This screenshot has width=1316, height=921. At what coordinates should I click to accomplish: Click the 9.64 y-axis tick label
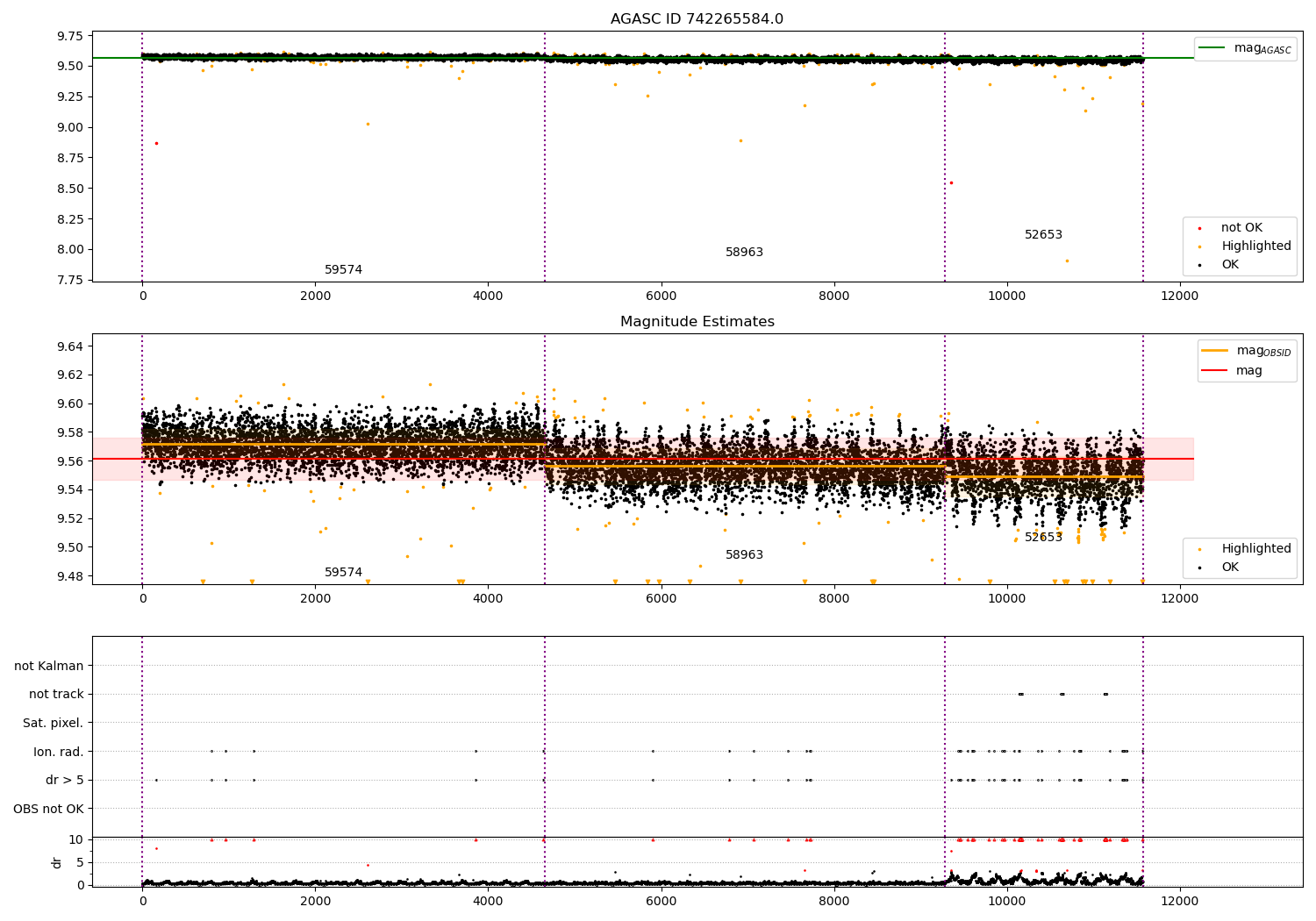[x=69, y=347]
